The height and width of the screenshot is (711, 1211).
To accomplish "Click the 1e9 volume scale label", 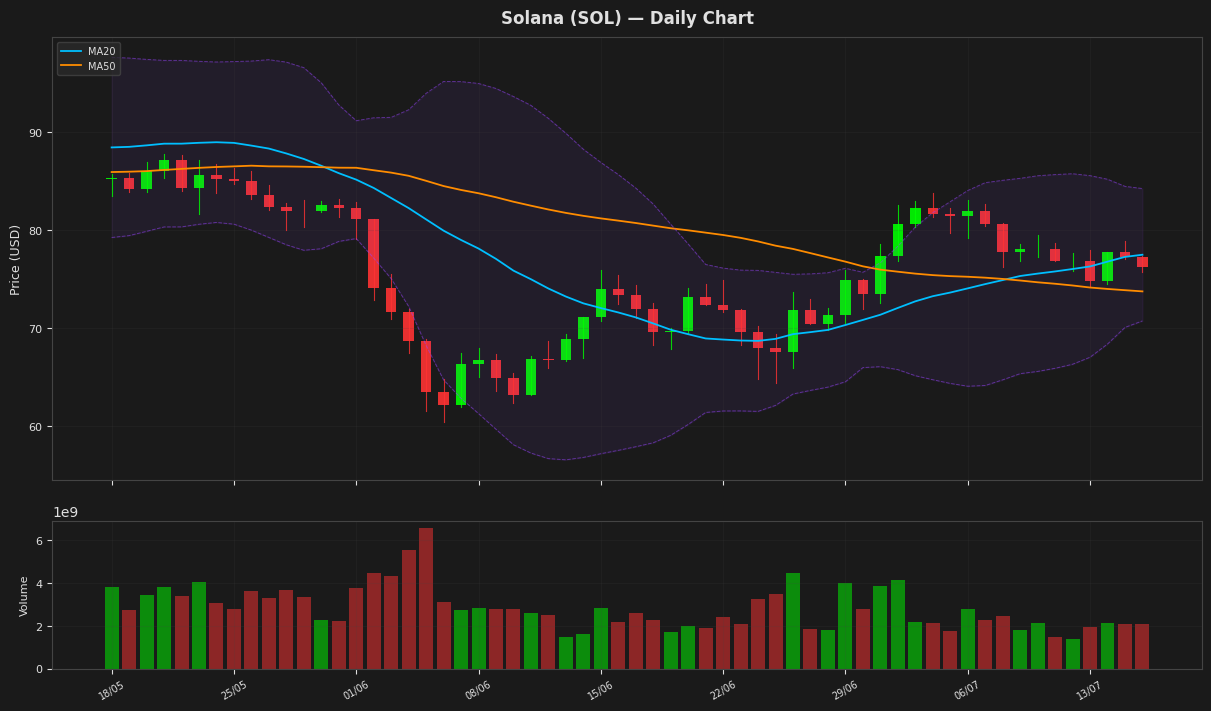I will pos(65,512).
